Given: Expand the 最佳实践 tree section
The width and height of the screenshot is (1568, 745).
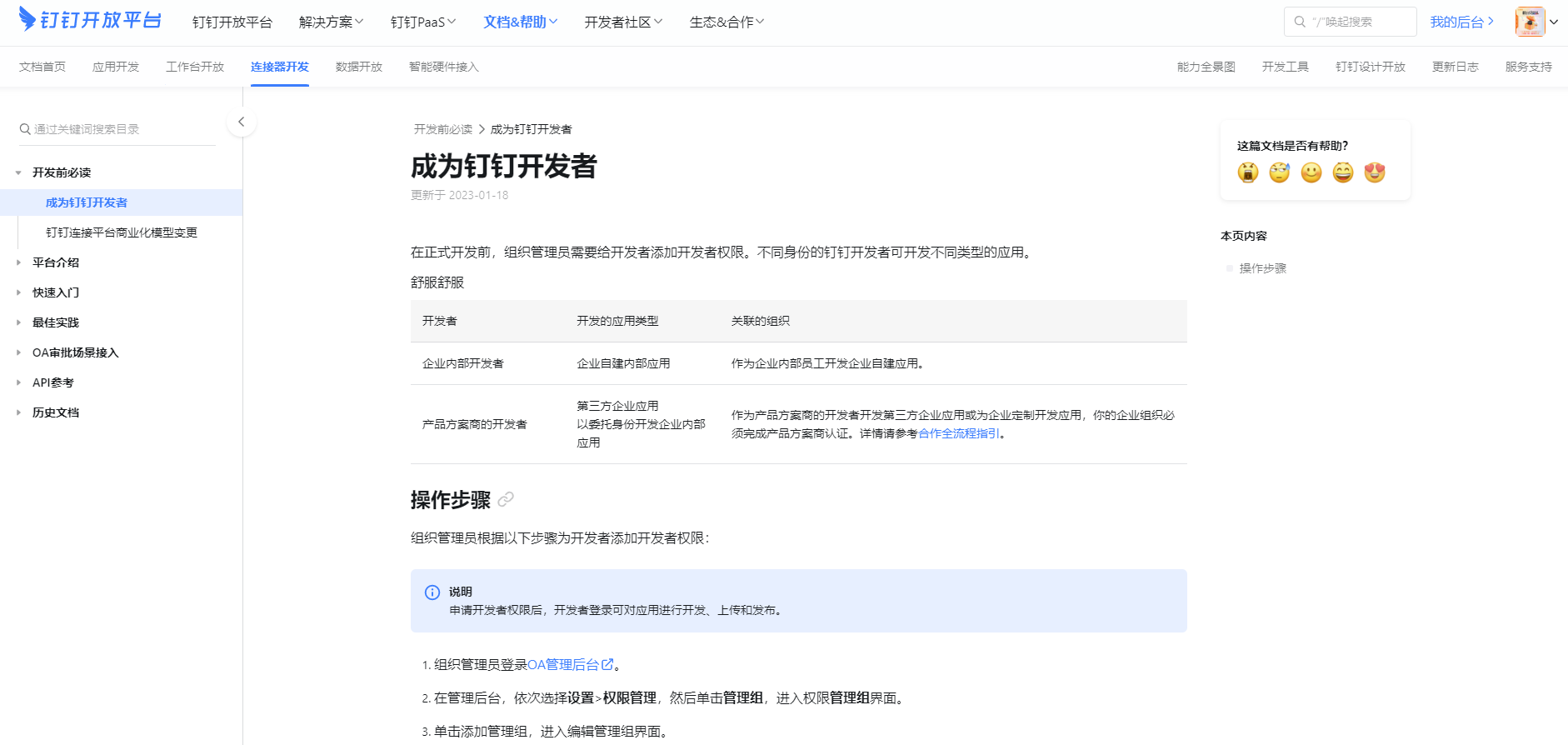Looking at the screenshot, I should pos(18,322).
